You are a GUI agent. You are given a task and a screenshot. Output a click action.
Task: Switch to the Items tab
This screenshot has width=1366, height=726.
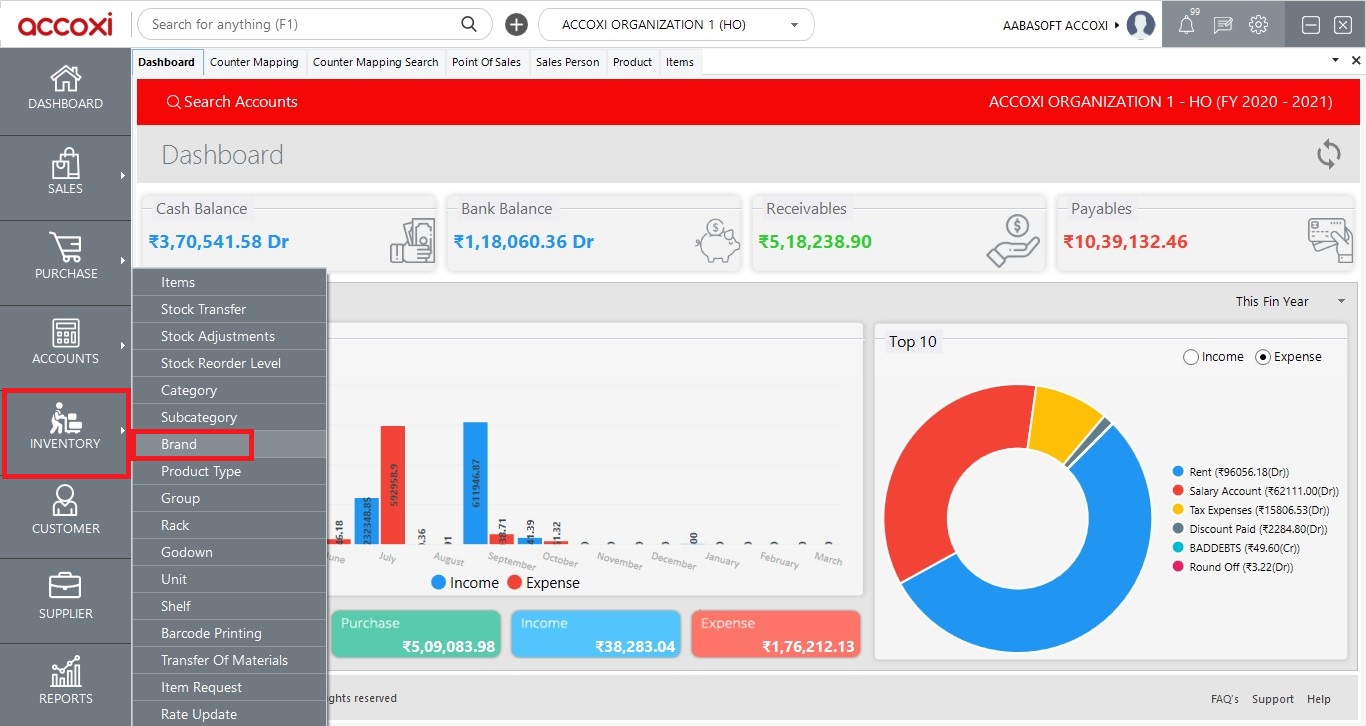coord(680,62)
